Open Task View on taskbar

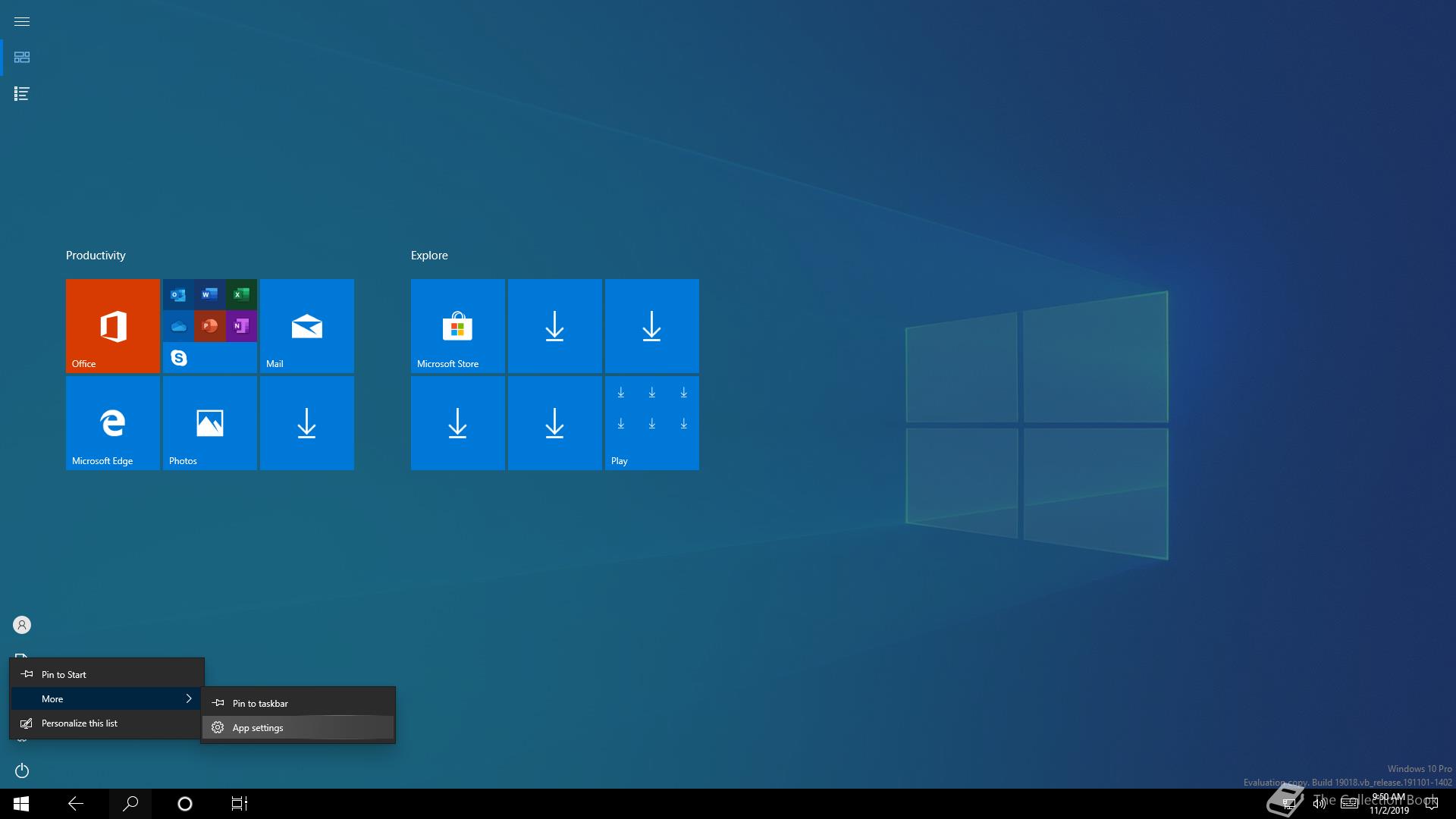tap(240, 804)
